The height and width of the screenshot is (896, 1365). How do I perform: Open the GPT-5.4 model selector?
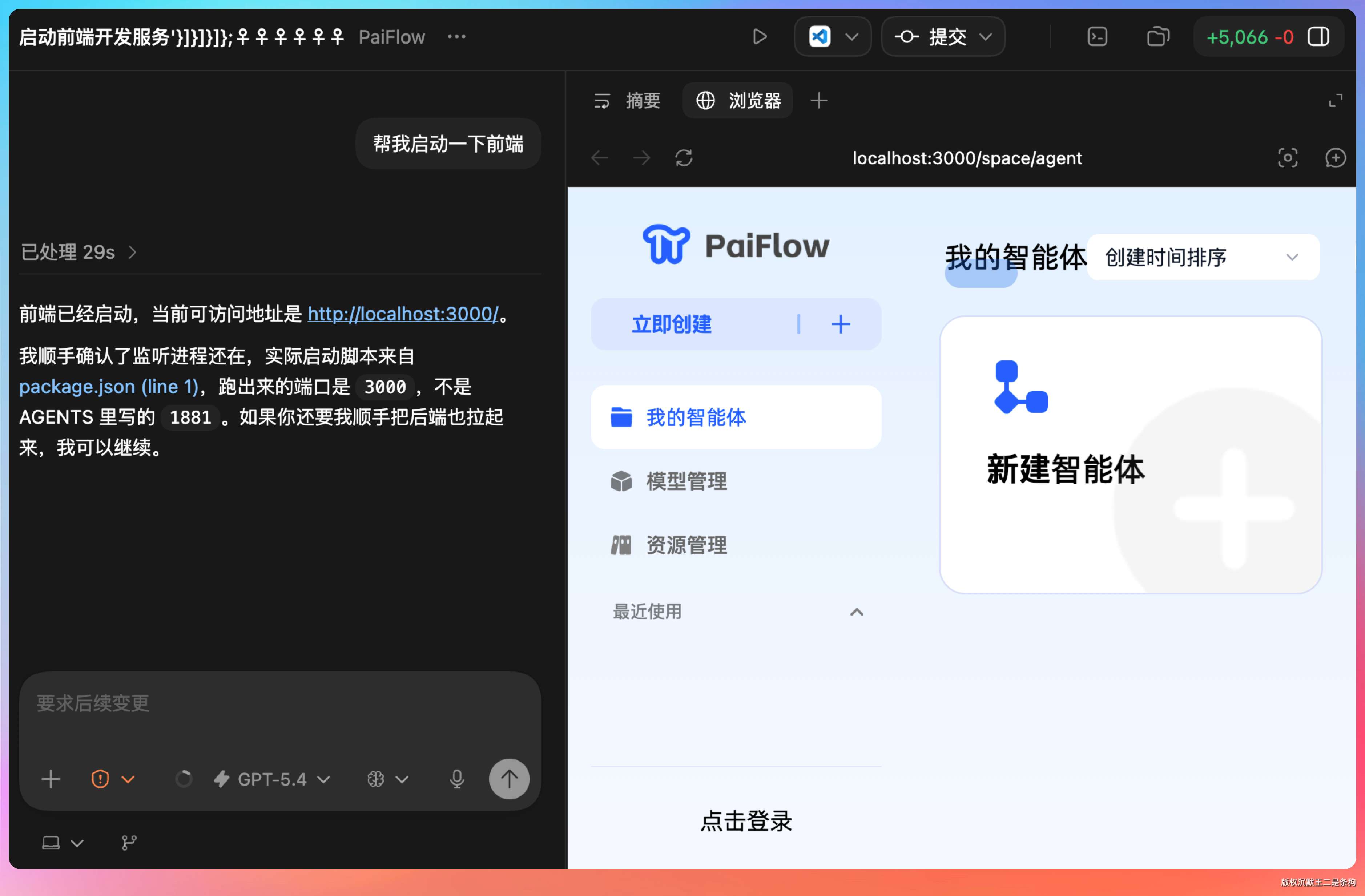(273, 779)
